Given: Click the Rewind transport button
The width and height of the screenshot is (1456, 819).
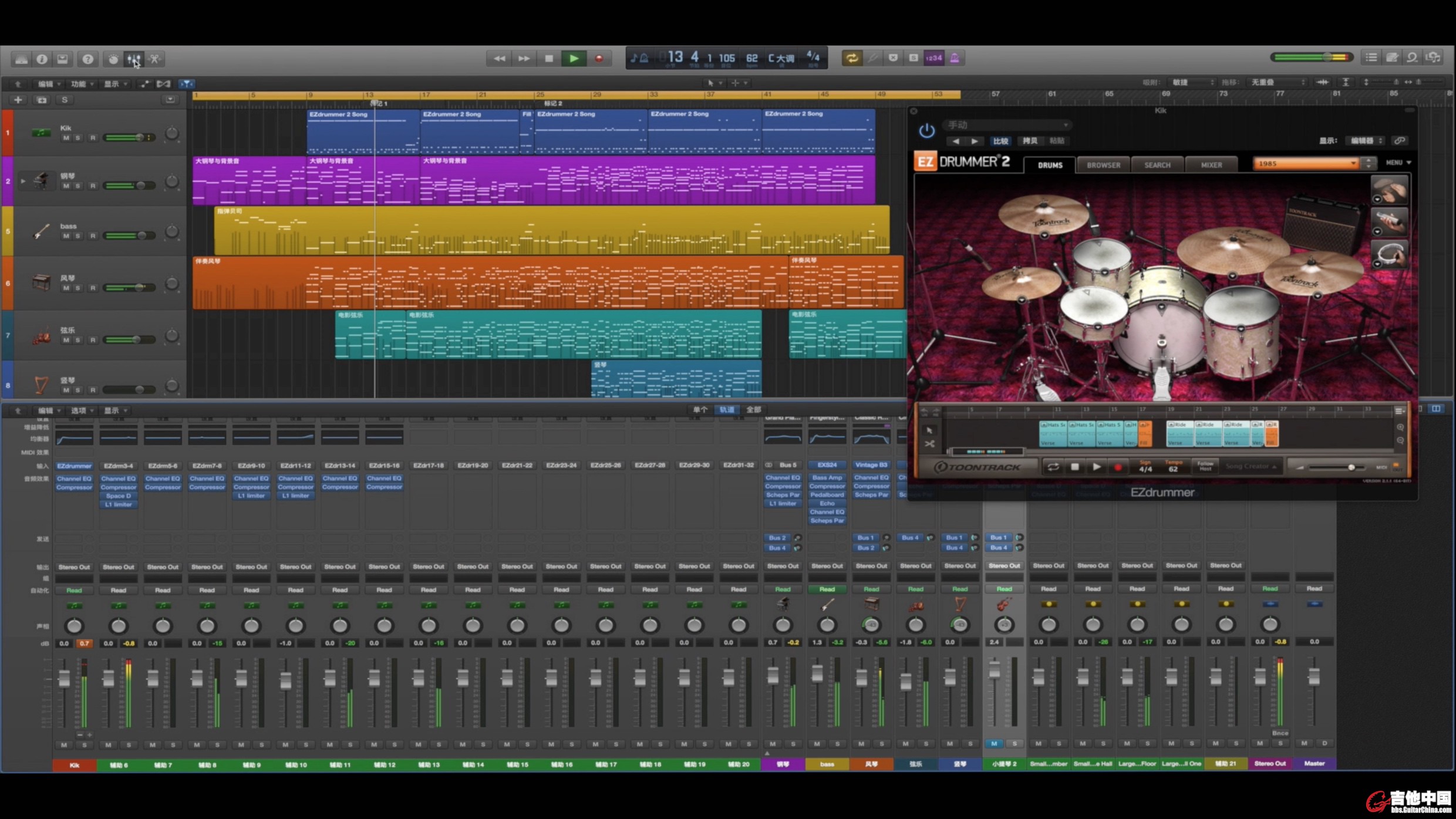Looking at the screenshot, I should [499, 59].
